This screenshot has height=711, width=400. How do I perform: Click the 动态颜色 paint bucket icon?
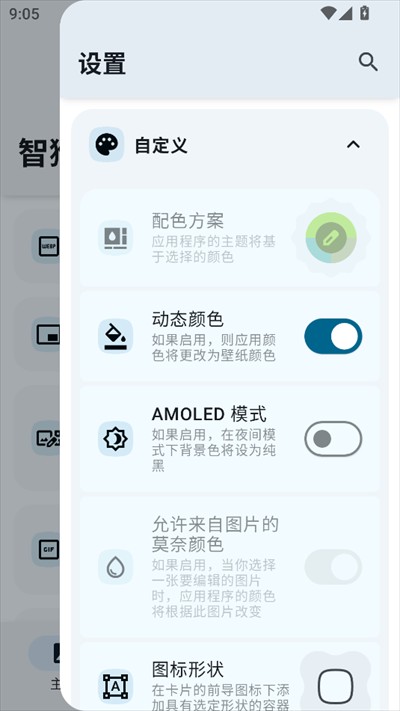click(116, 336)
